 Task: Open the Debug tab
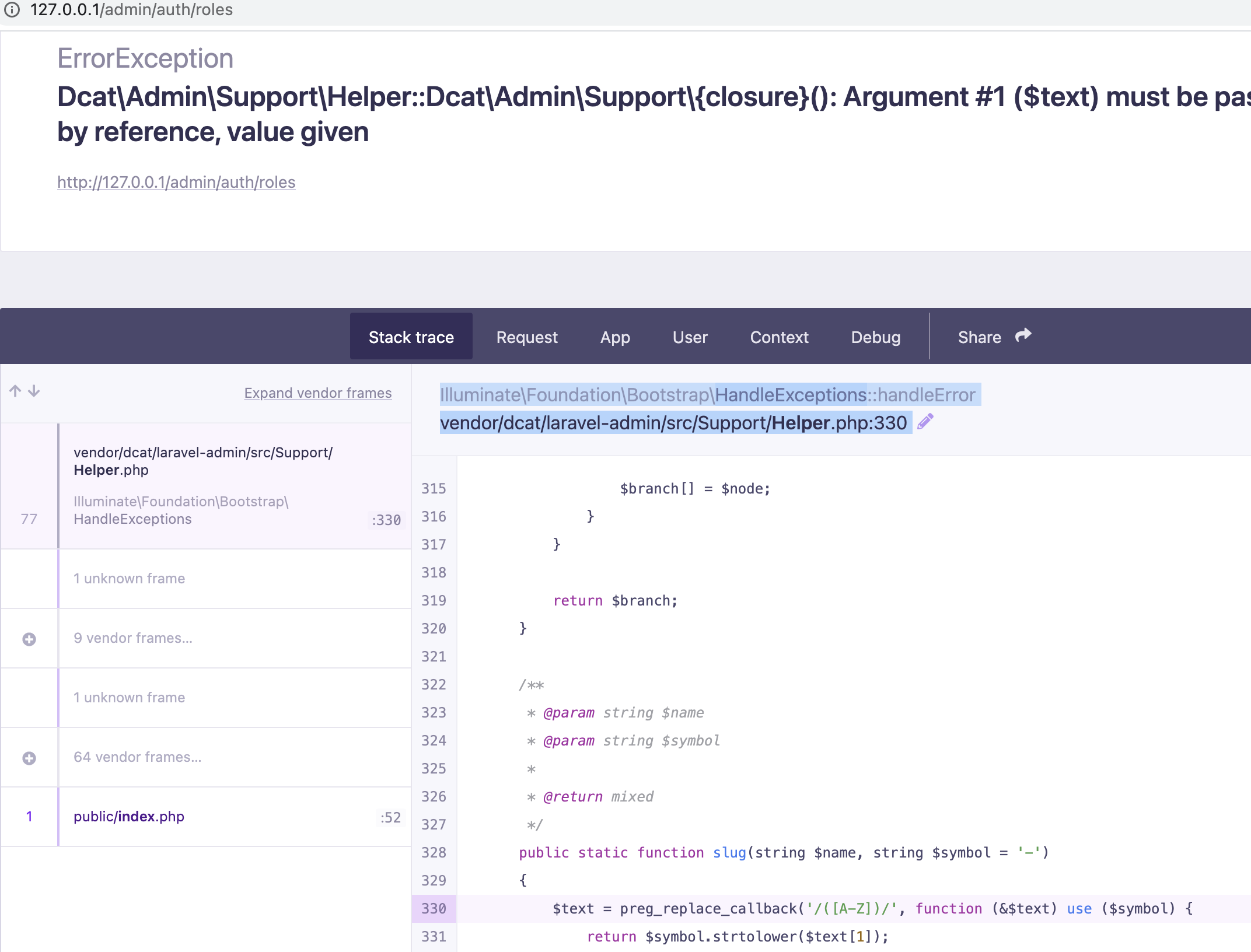tap(875, 337)
